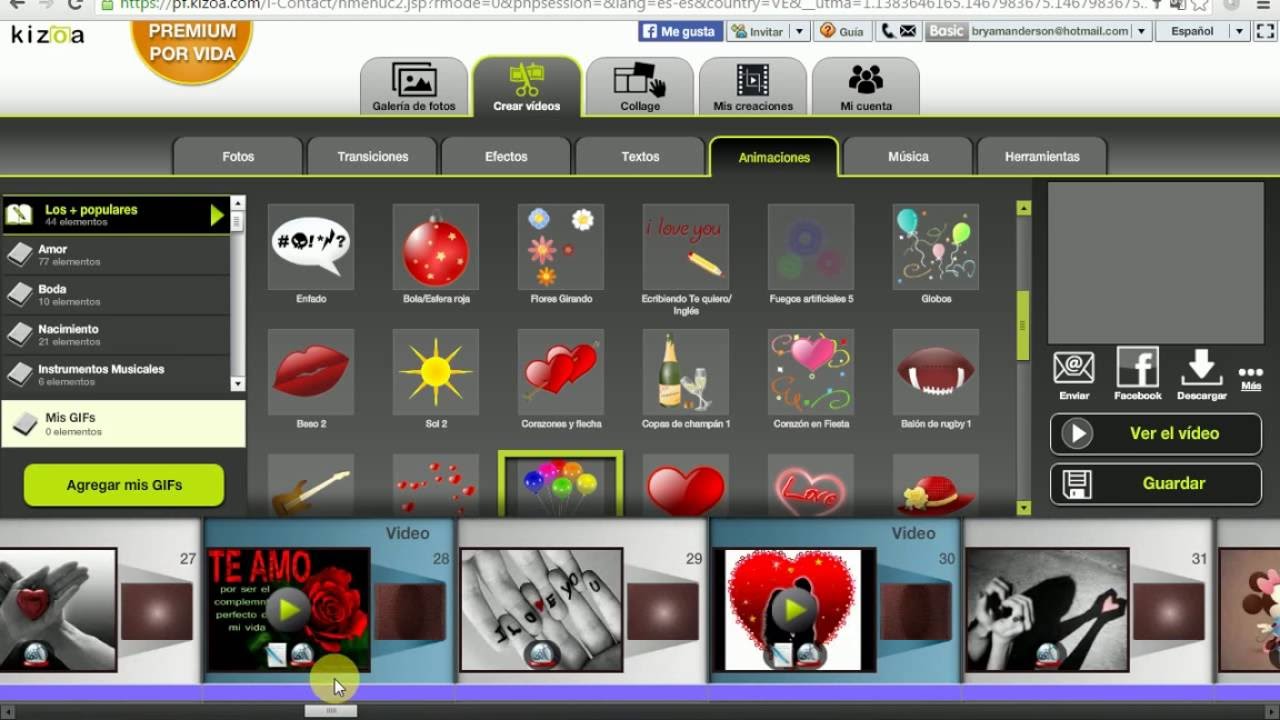Open the Galería de fotos section
Screen dimensions: 1280x720
pos(414,87)
